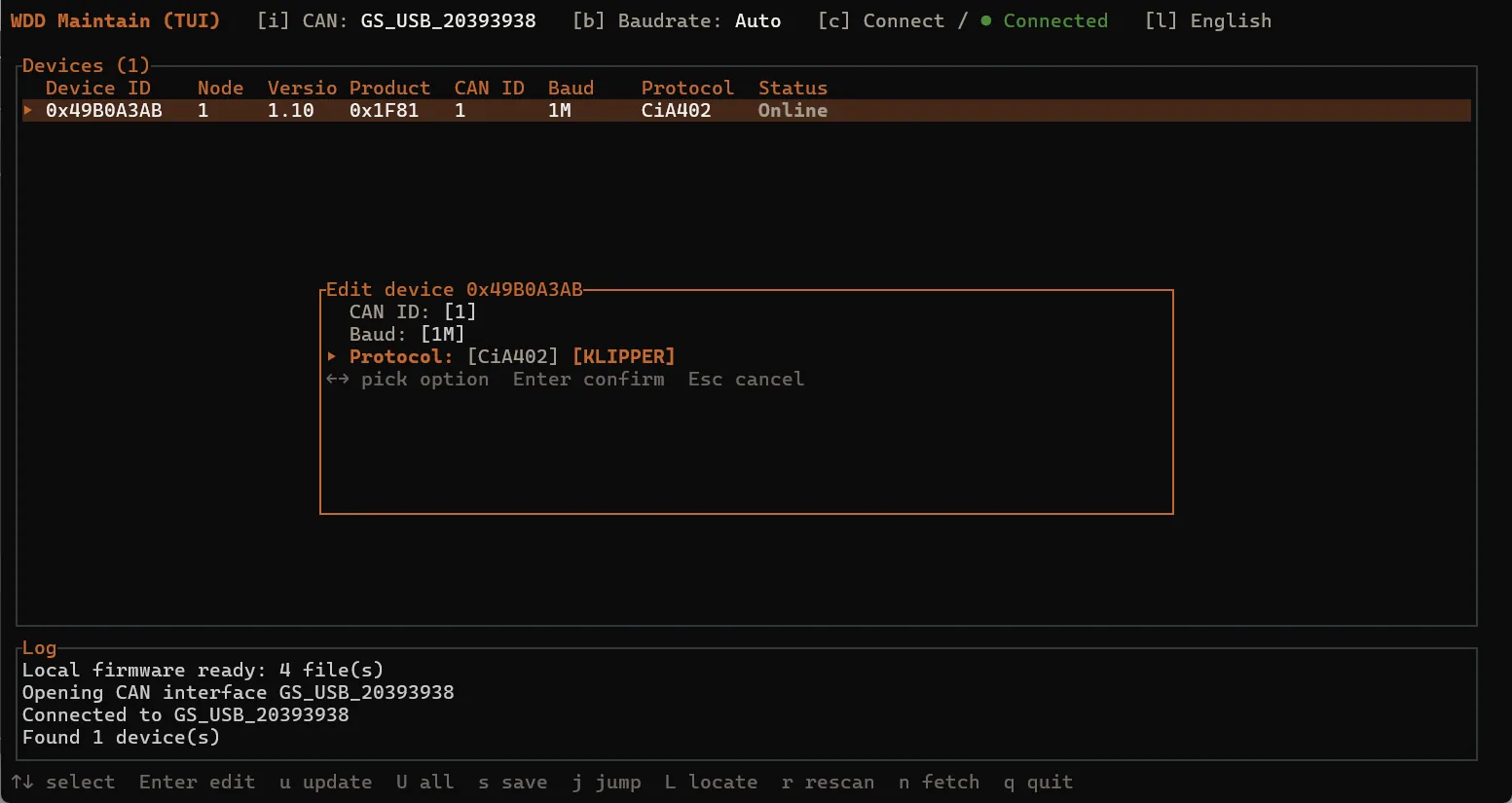Click the Esc cancel hint in dialog
The width and height of the screenshot is (1512, 803).
[746, 379]
